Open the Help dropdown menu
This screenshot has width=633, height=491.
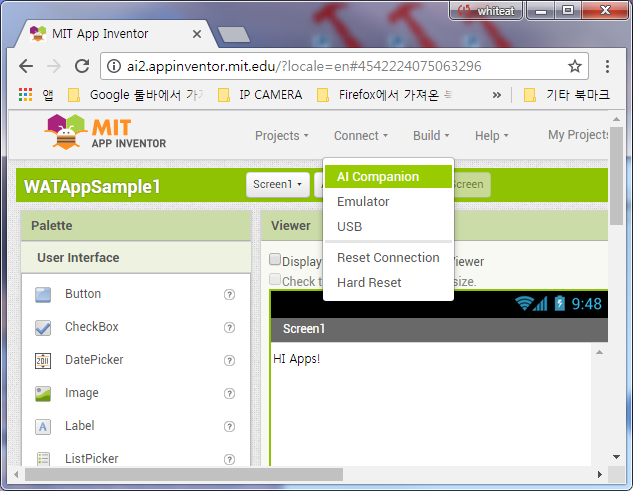coord(491,136)
